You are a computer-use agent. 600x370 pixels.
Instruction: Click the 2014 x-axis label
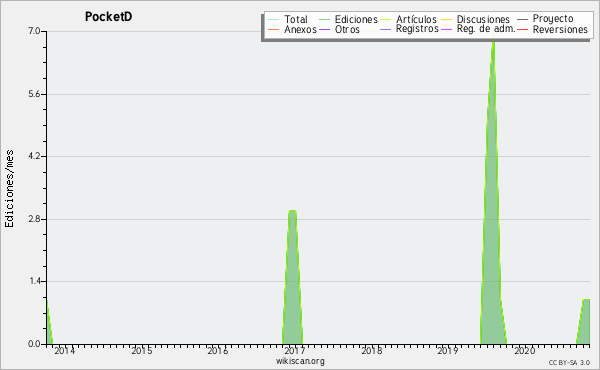64,350
